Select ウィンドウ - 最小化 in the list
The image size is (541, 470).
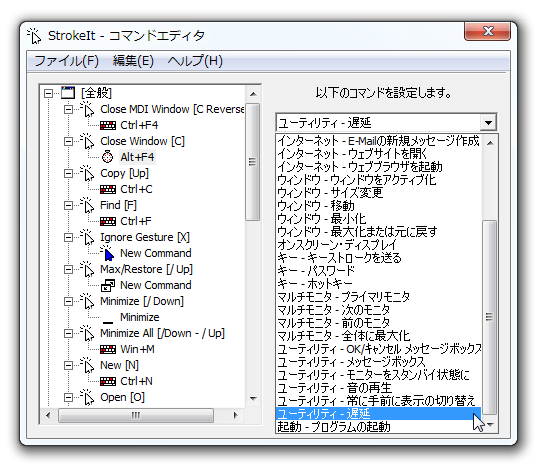(378, 219)
